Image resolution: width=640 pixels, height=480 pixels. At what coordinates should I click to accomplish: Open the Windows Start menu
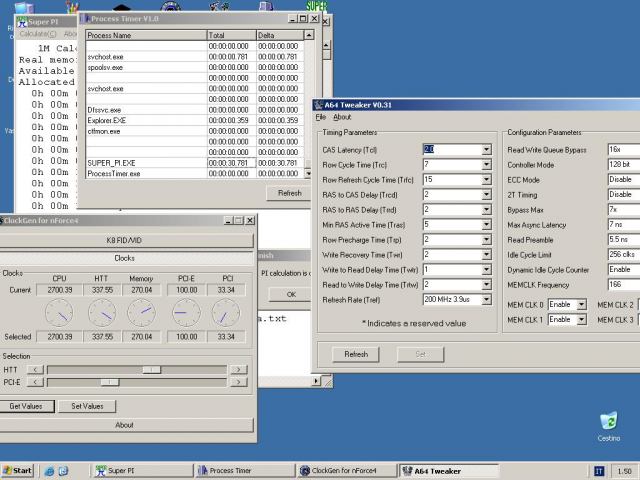[x=17, y=470]
